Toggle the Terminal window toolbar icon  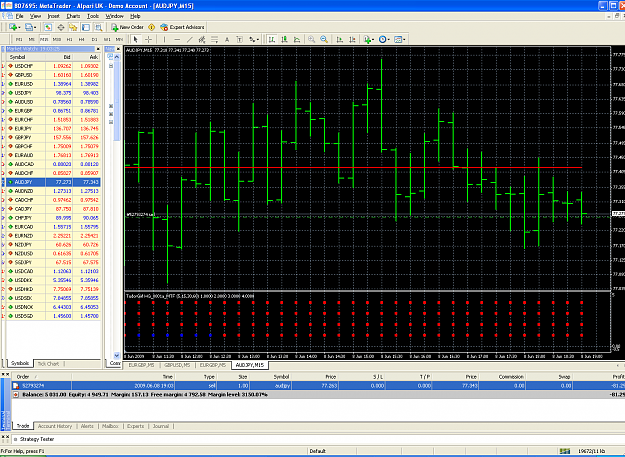point(86,27)
